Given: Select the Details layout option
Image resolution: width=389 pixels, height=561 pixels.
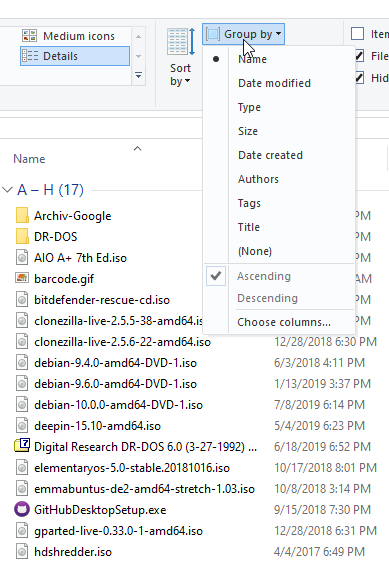Looking at the screenshot, I should (x=75, y=56).
